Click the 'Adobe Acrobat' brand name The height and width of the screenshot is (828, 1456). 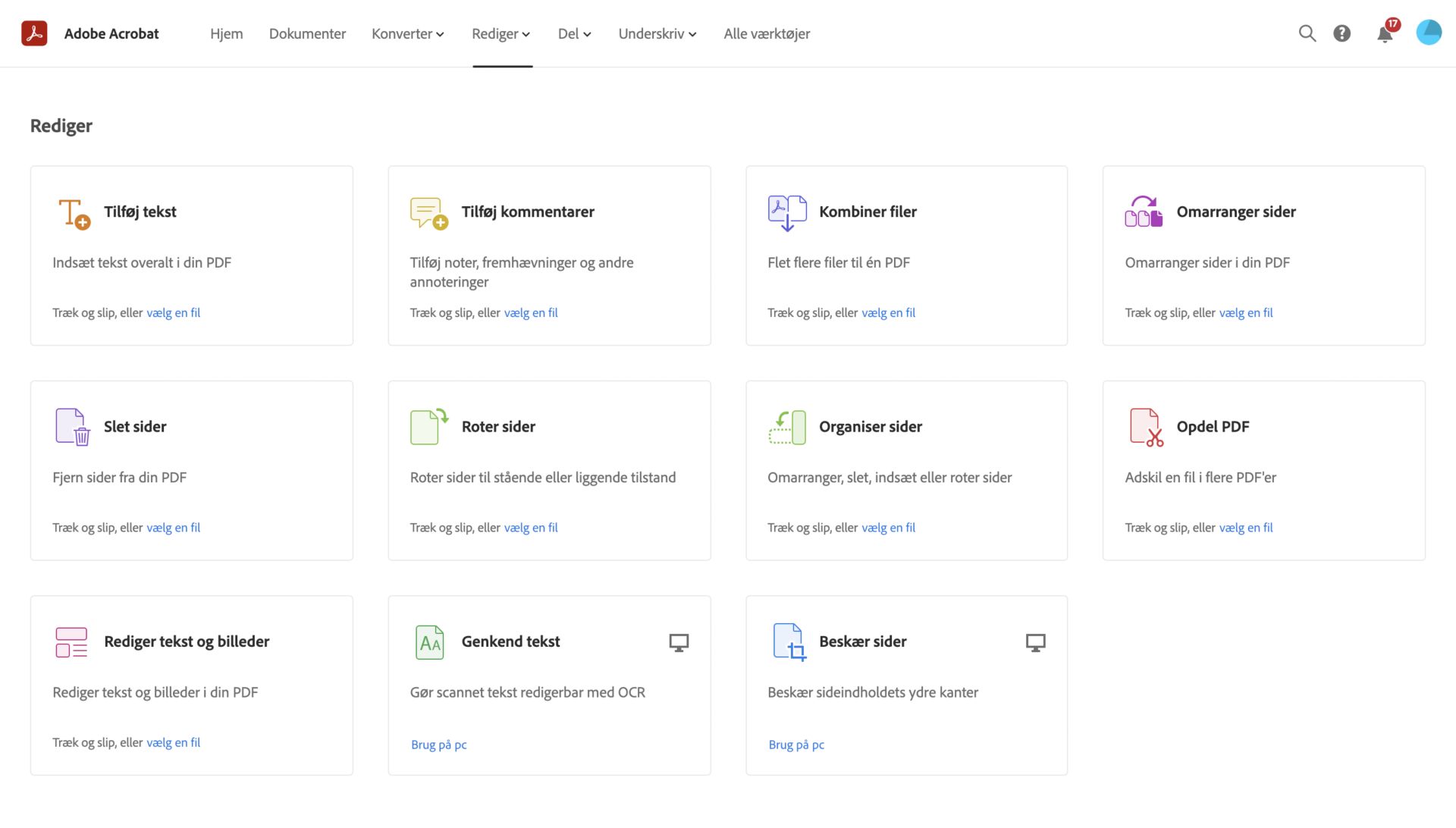[111, 33]
